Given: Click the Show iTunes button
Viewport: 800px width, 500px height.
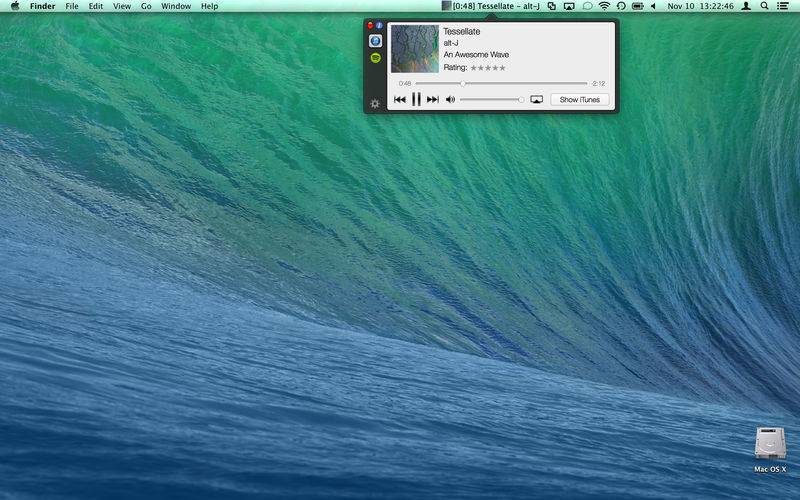Looking at the screenshot, I should 579,100.
